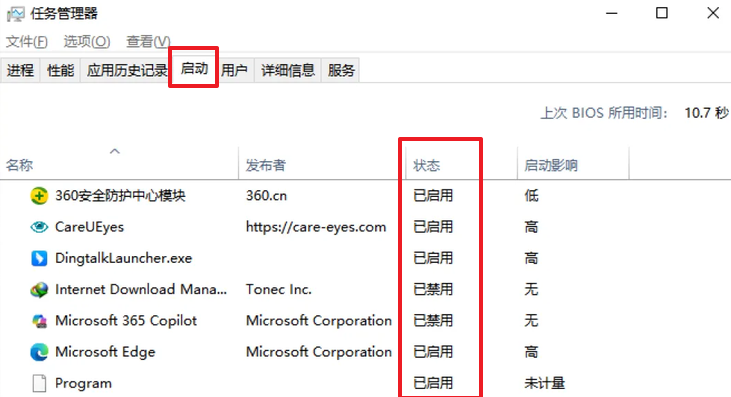
Task: Click 无 impact for Microsoft 365 Copilot
Action: click(x=531, y=321)
